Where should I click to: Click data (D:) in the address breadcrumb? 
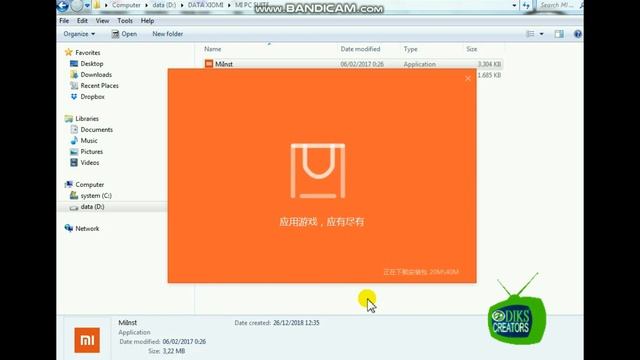(x=164, y=5)
